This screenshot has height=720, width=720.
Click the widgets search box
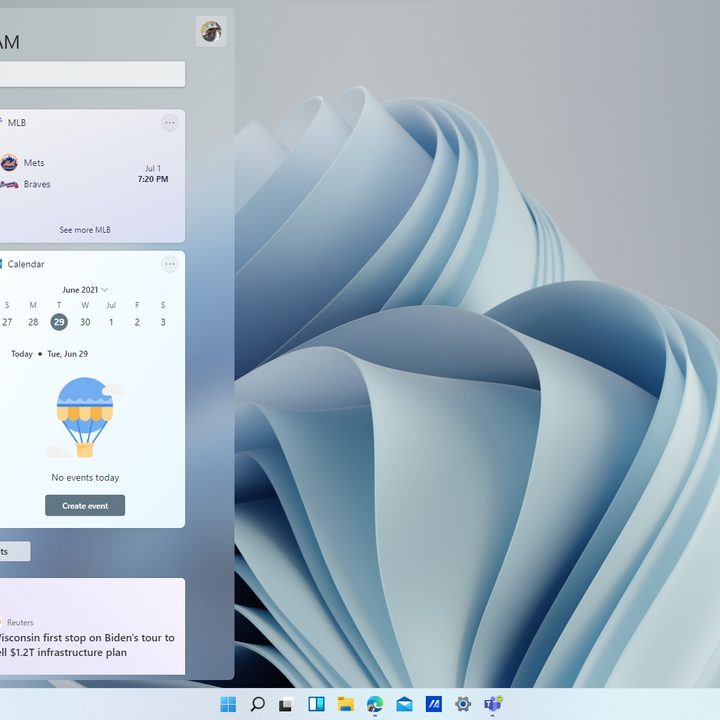click(92, 74)
